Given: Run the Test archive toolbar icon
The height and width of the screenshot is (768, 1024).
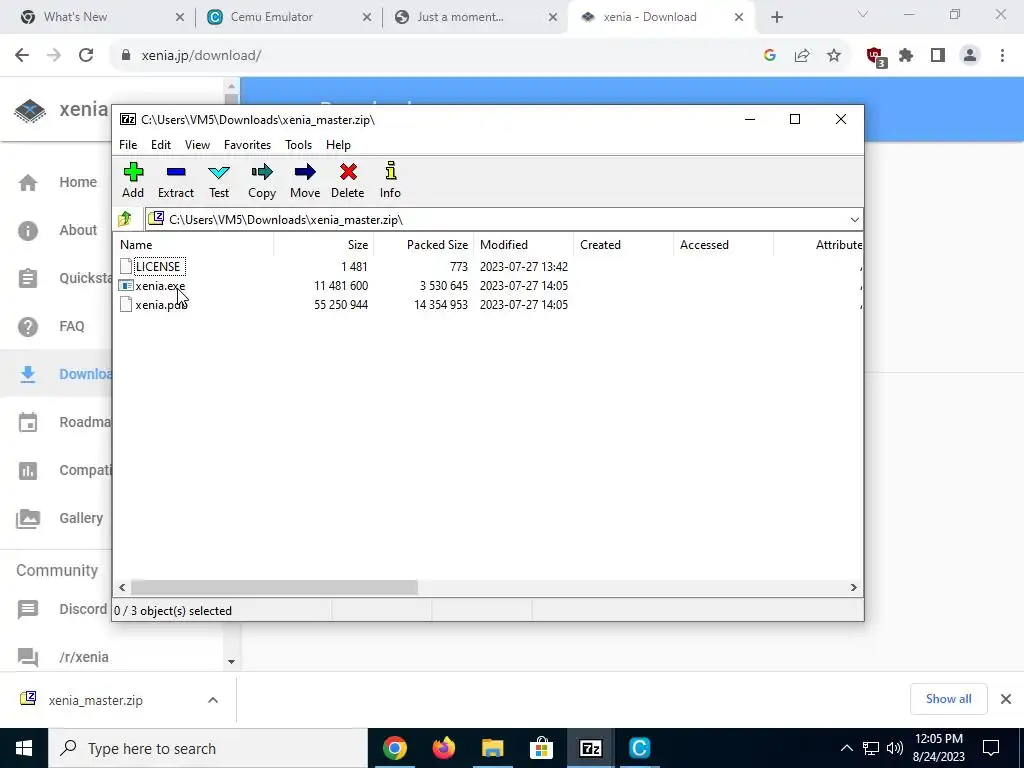Looking at the screenshot, I should (x=219, y=181).
